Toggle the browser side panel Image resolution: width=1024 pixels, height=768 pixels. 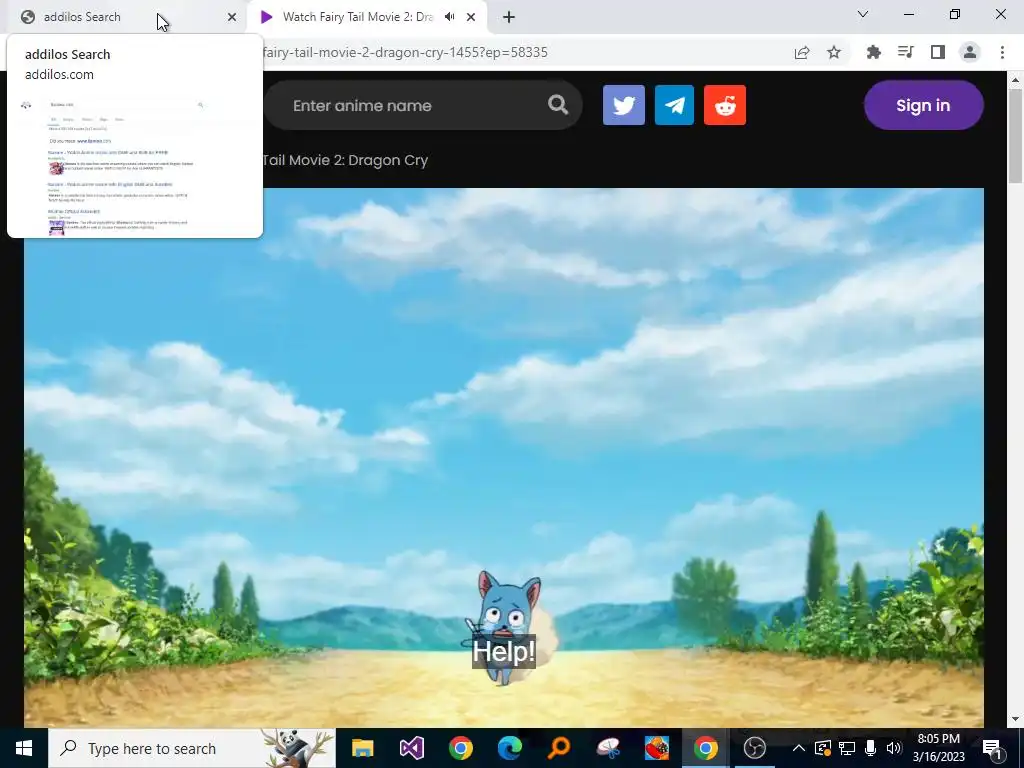937,52
